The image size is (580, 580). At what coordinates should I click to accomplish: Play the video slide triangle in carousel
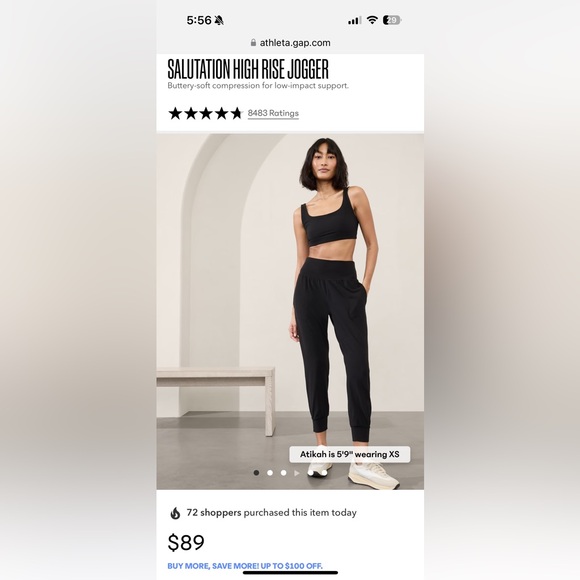click(297, 473)
